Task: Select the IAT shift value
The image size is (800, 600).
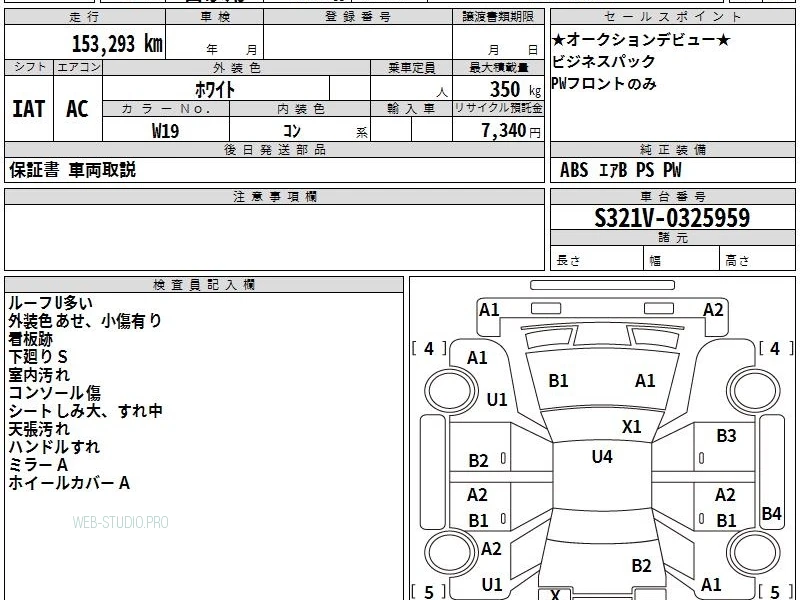Action: pyautogui.click(x=29, y=109)
